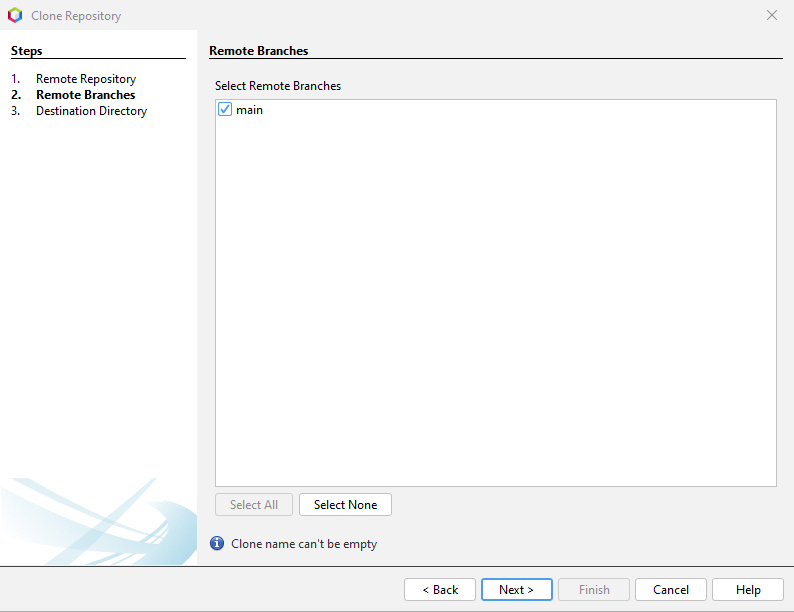Close the Clone Repository dialog

click(771, 16)
